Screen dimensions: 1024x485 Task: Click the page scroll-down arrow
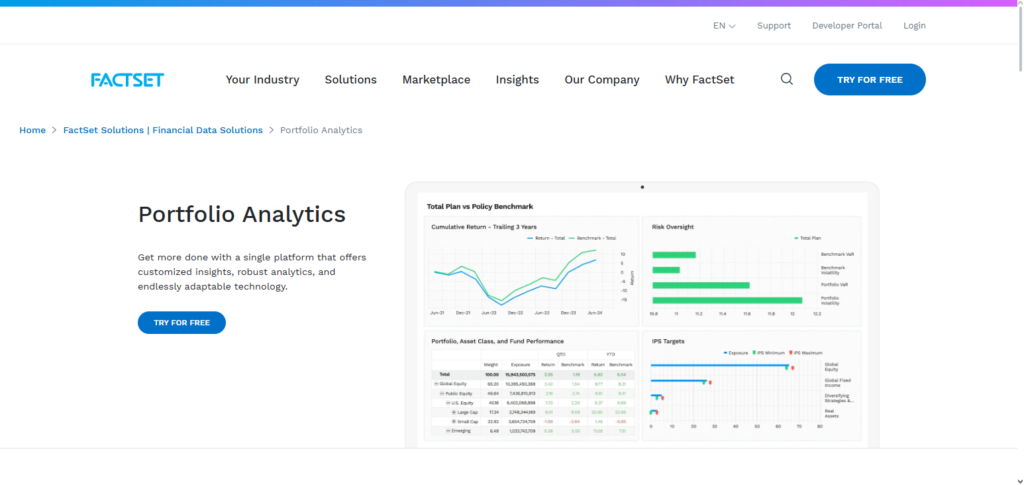[1019, 480]
